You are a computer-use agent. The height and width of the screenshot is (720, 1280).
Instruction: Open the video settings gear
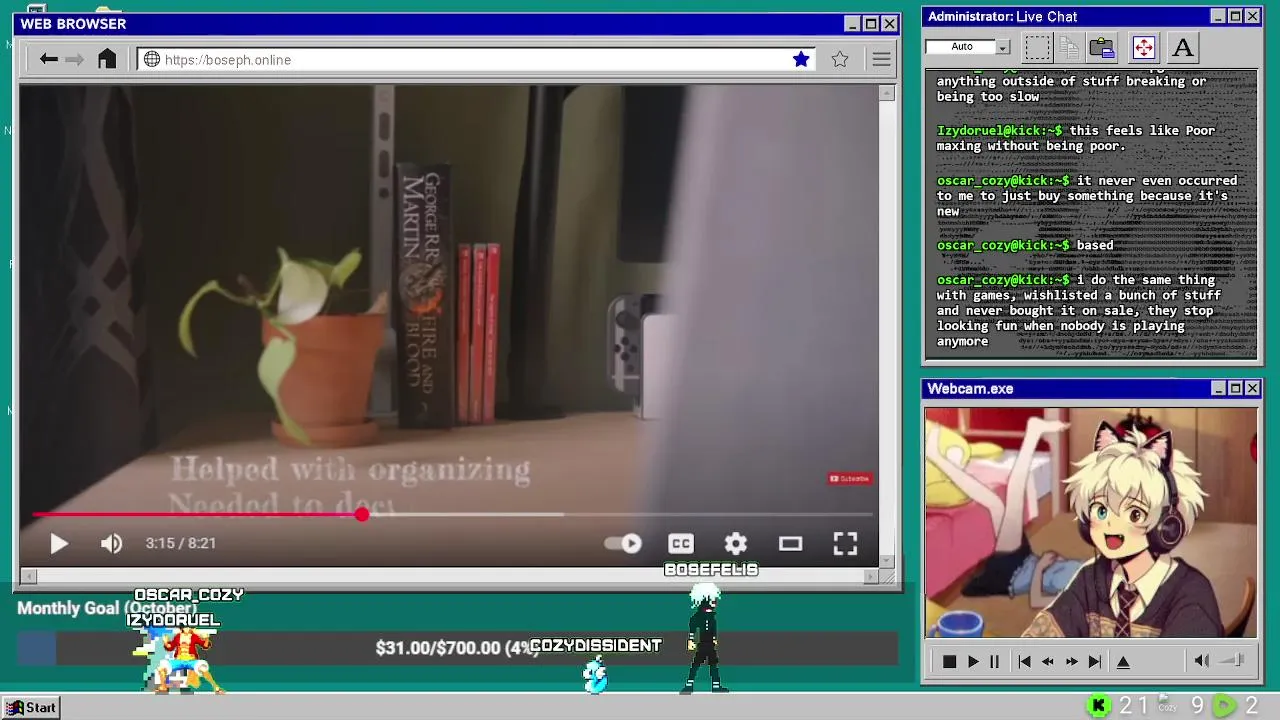pyautogui.click(x=736, y=543)
